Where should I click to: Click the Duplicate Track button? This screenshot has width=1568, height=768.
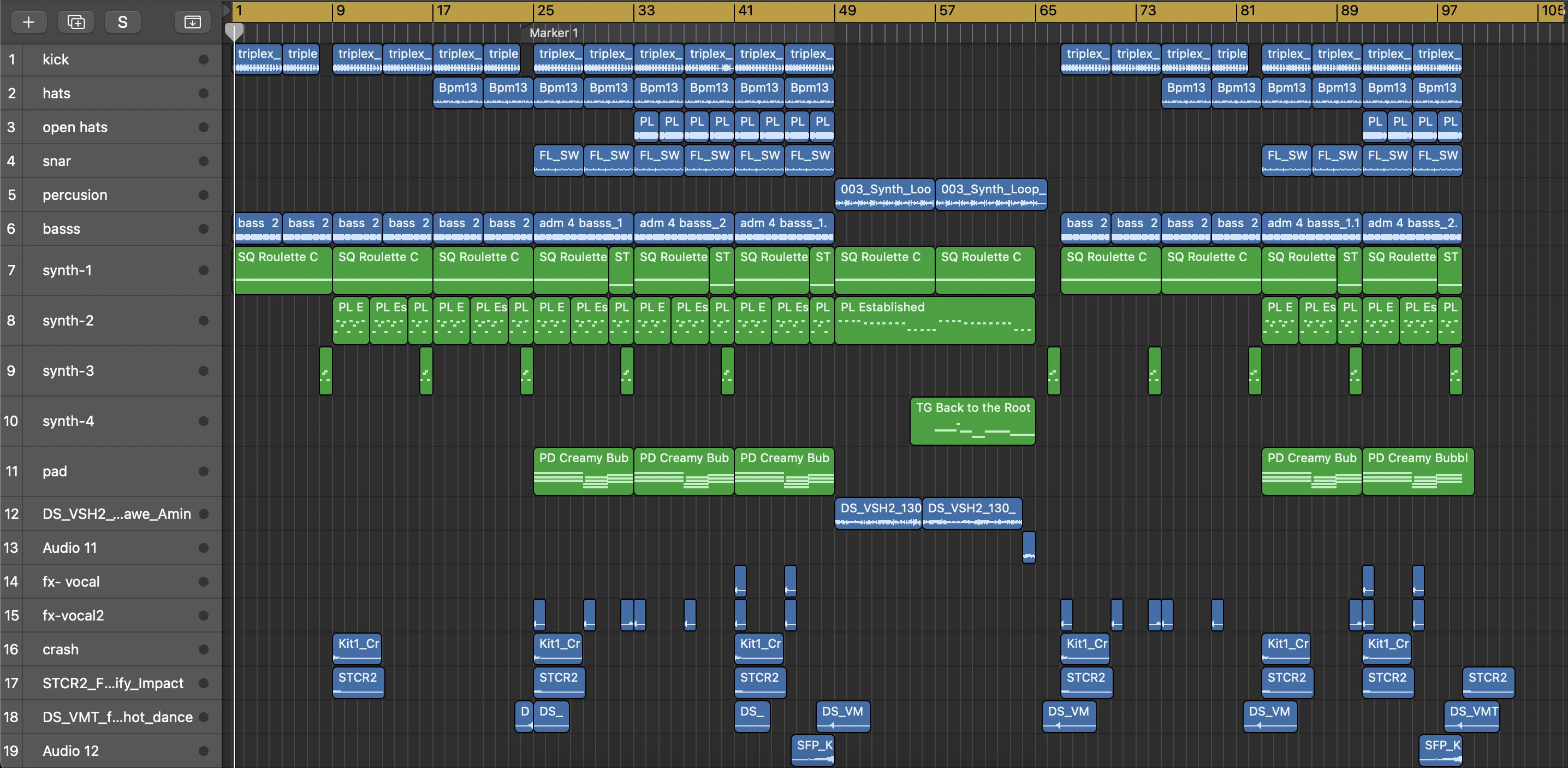tap(76, 22)
